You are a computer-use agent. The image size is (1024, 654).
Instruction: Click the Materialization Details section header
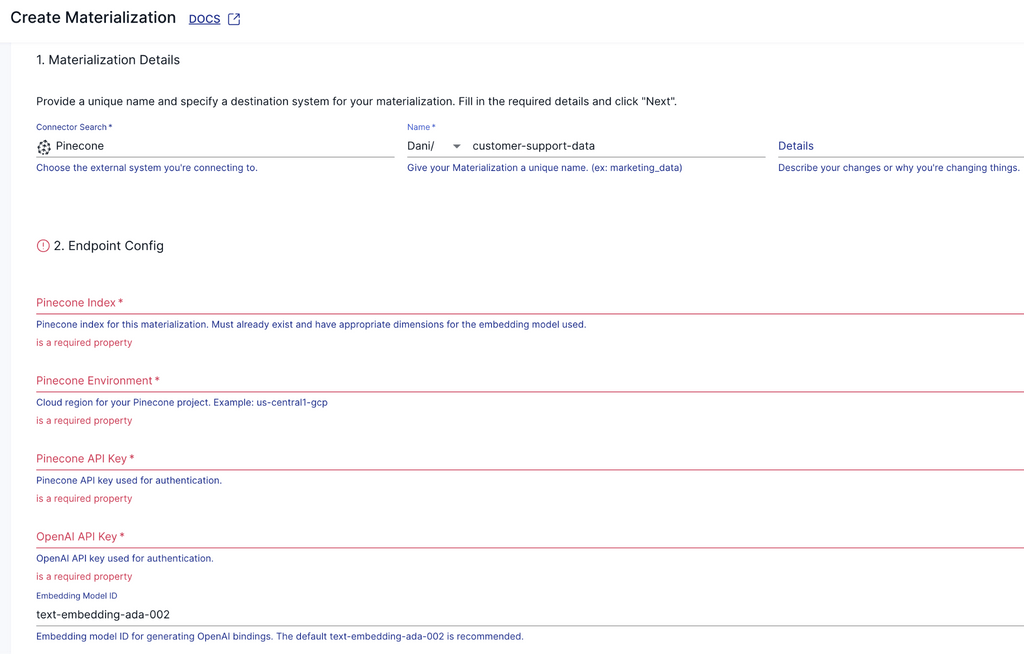[x=108, y=60]
